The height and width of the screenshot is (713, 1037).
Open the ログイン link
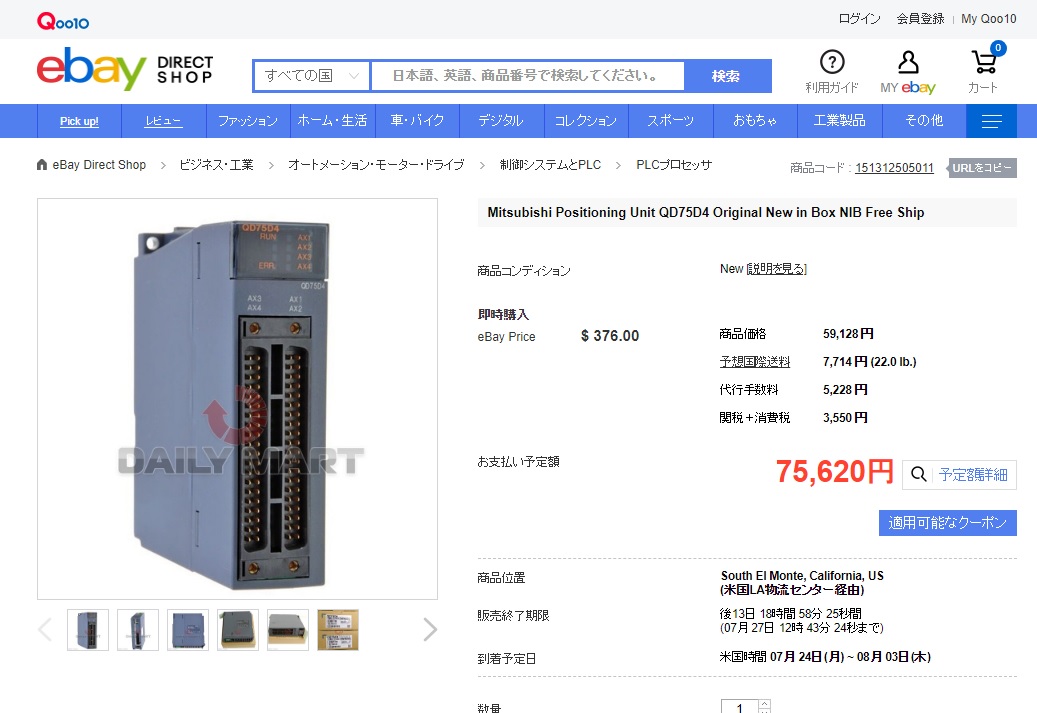[859, 19]
